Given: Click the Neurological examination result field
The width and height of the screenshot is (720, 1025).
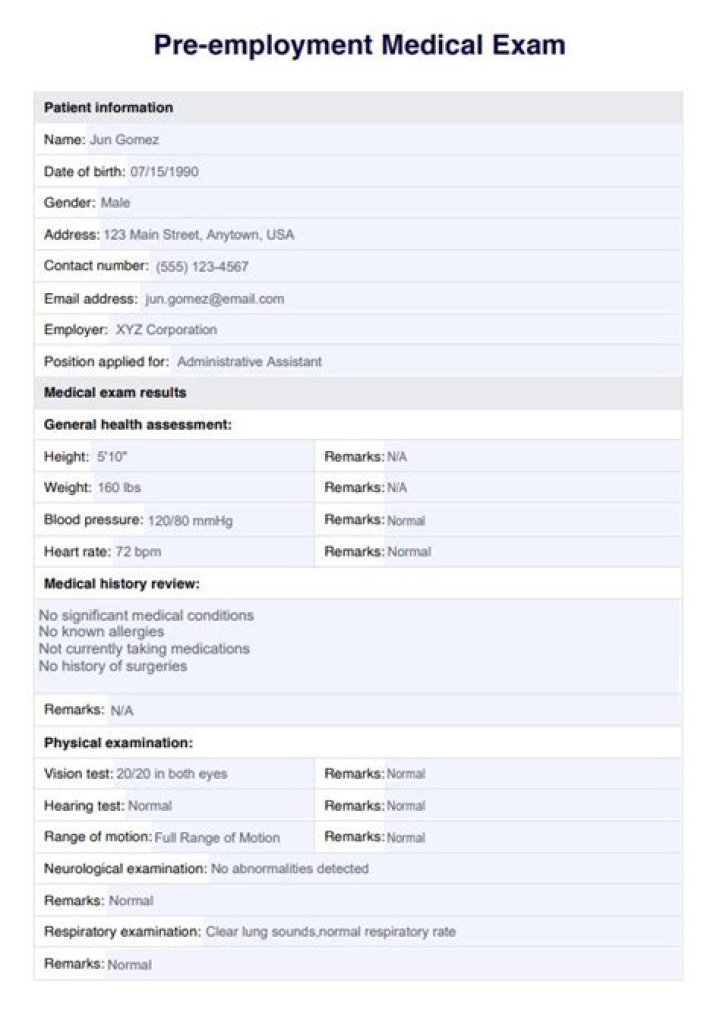Looking at the screenshot, I should [x=289, y=870].
